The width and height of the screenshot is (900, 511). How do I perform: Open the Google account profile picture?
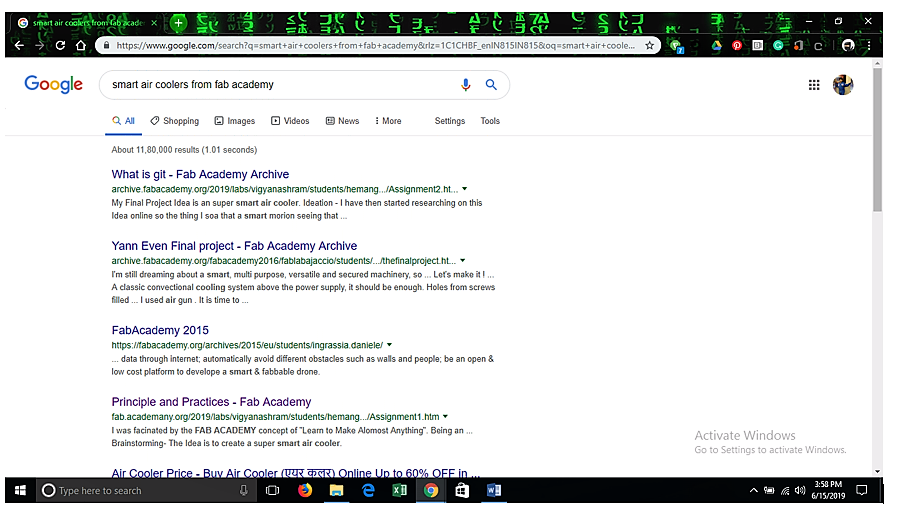tap(843, 85)
